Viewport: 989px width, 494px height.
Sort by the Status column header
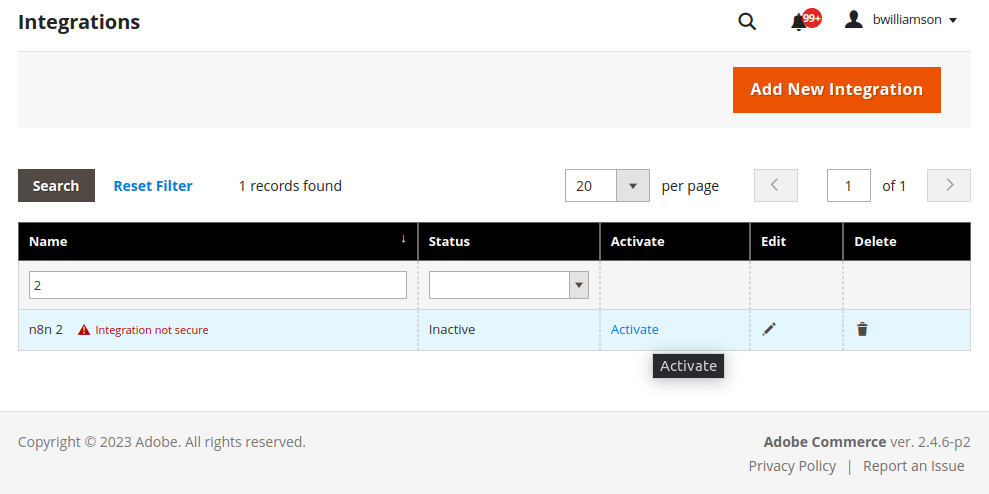(449, 242)
